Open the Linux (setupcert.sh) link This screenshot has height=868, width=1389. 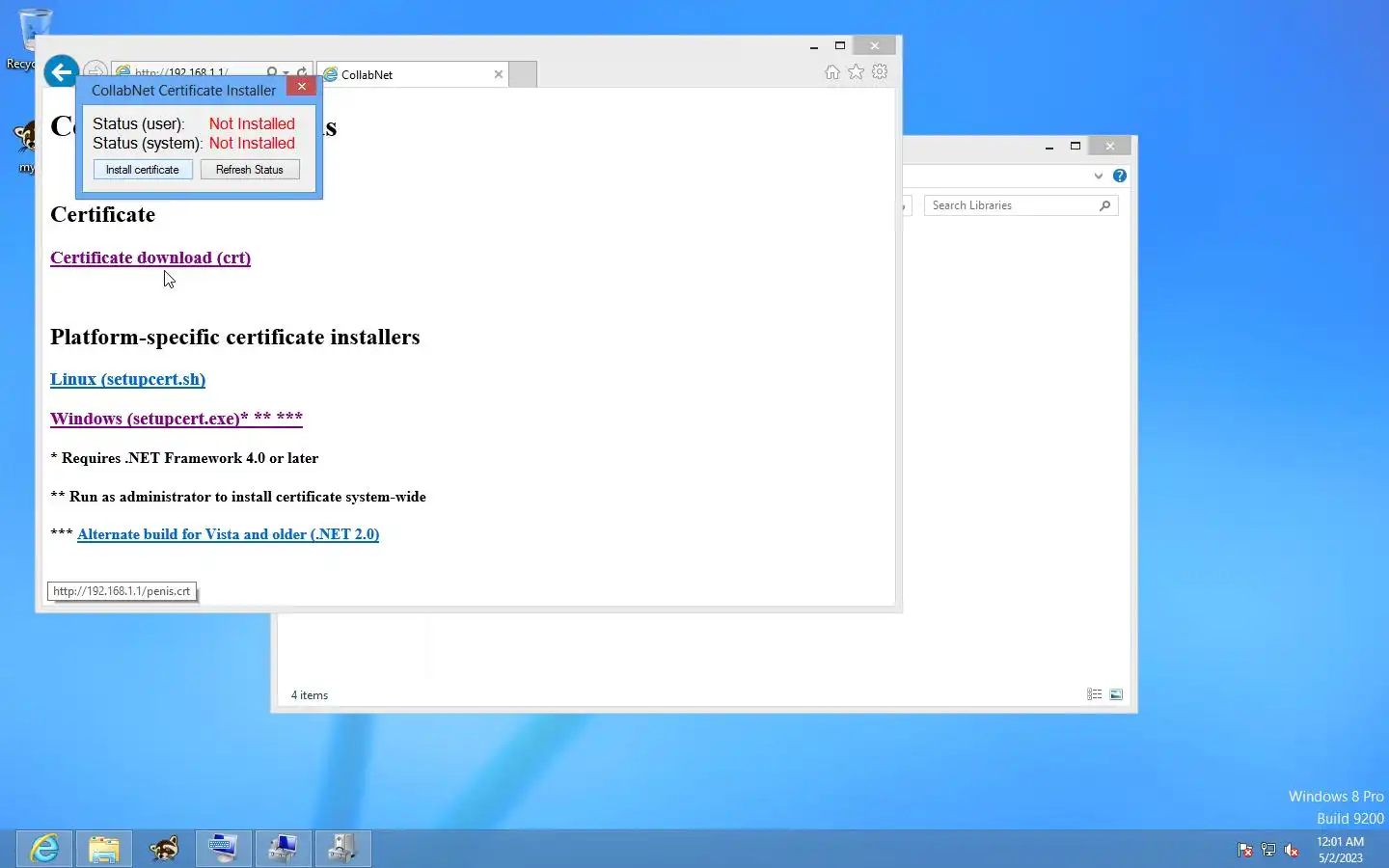pos(127,379)
